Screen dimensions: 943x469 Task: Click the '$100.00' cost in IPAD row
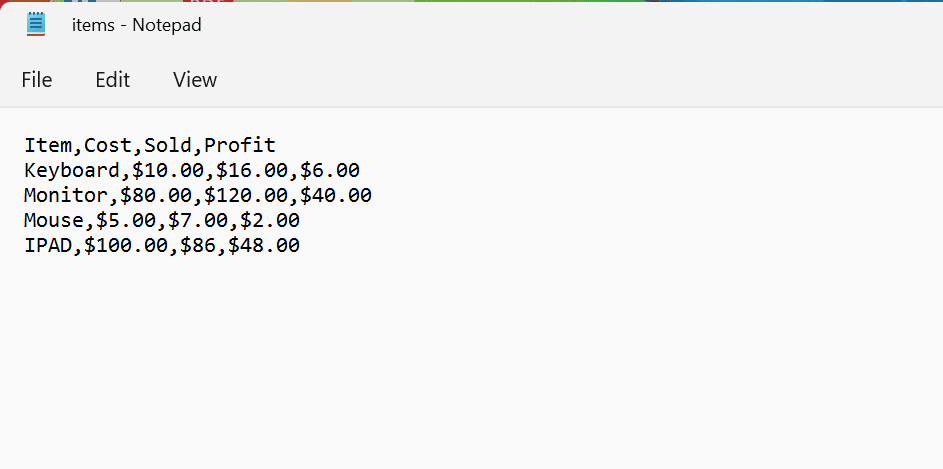pyautogui.click(x=126, y=245)
